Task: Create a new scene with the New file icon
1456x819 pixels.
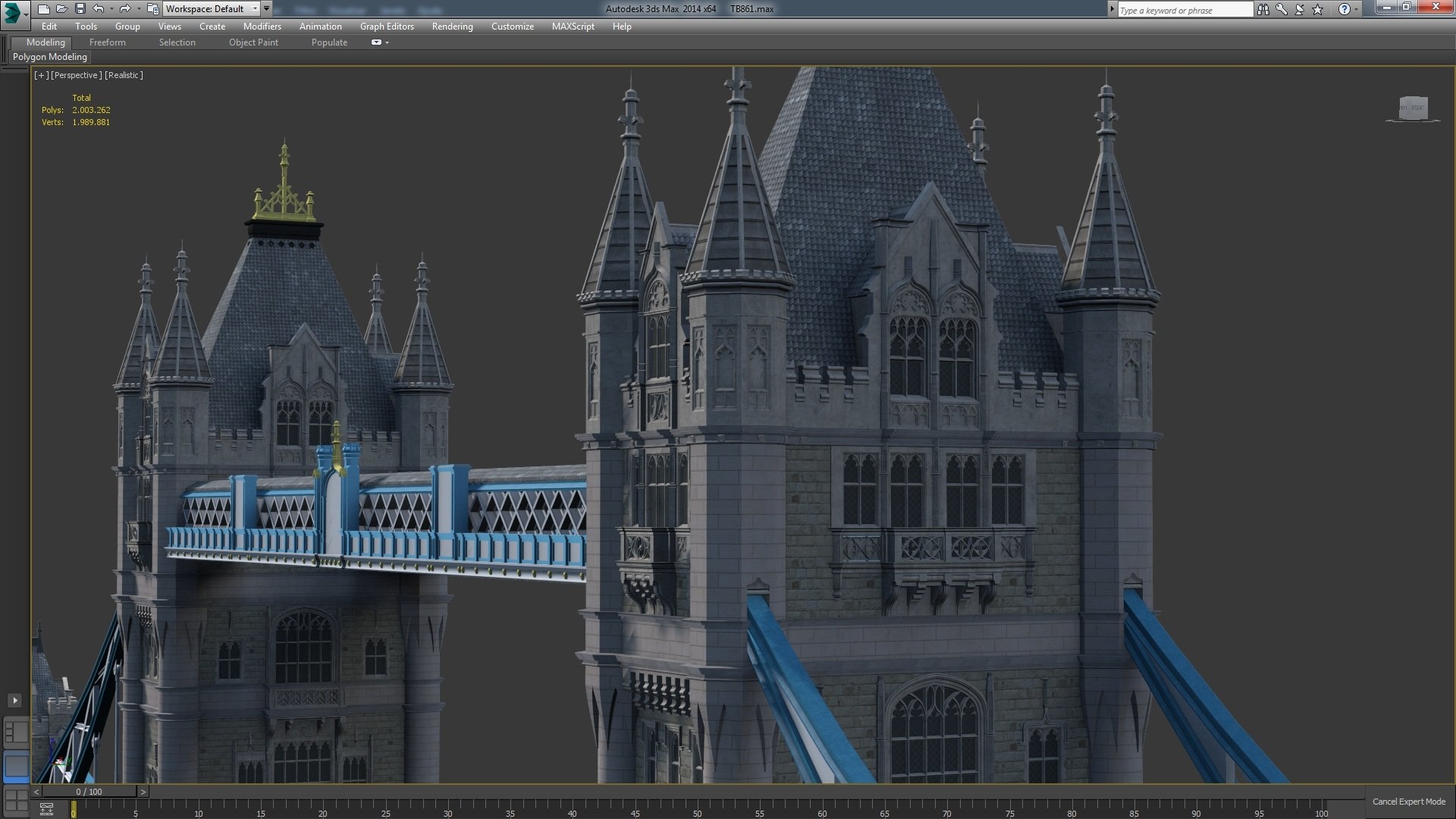Action: (x=43, y=9)
